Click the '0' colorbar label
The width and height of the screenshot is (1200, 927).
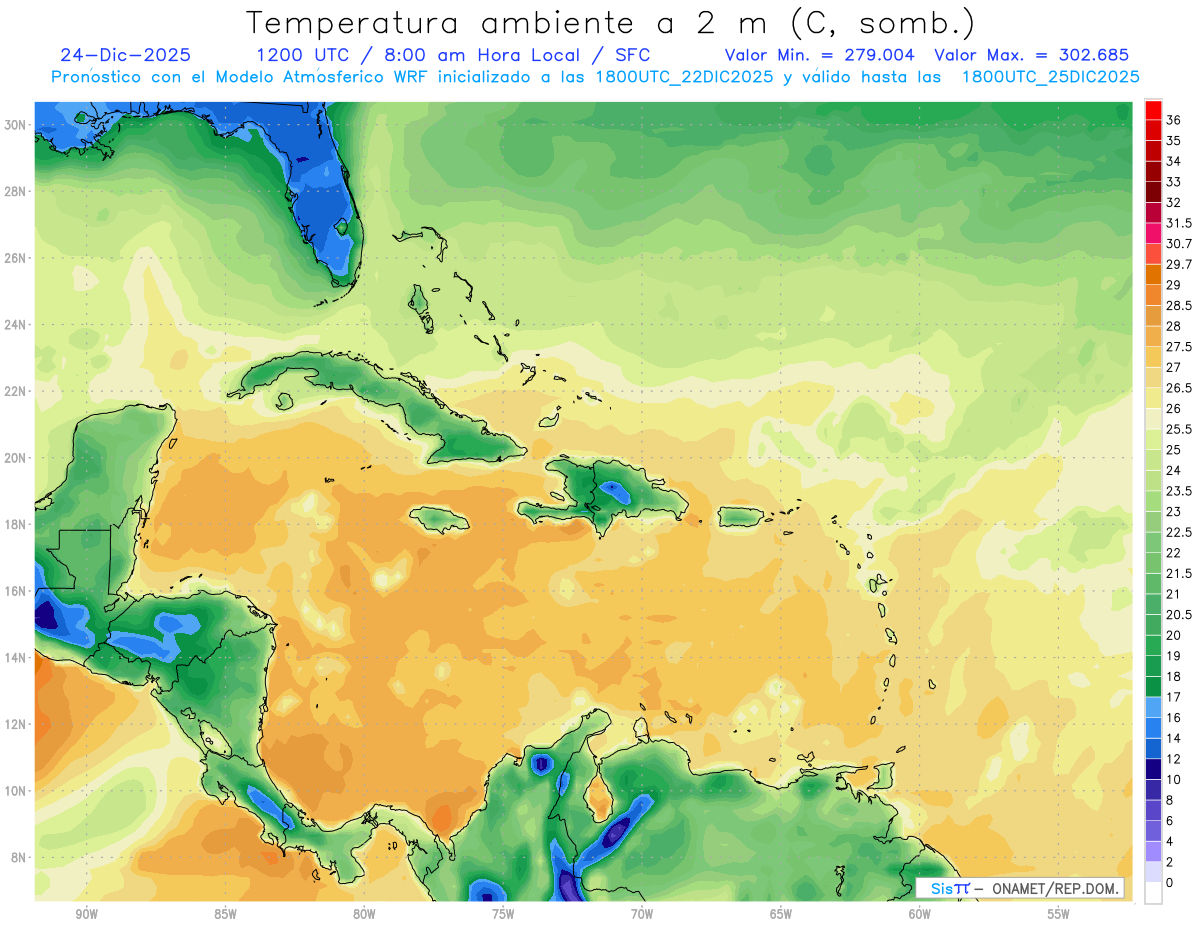(1170, 882)
